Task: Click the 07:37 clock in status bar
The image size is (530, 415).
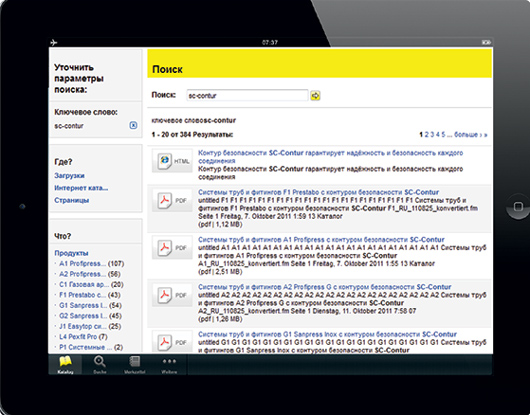Action: pyautogui.click(x=270, y=43)
